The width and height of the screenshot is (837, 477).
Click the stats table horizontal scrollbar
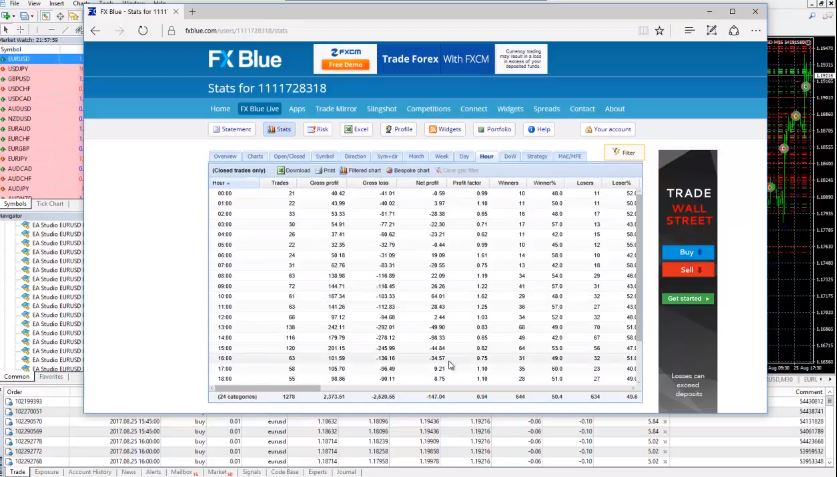point(266,388)
